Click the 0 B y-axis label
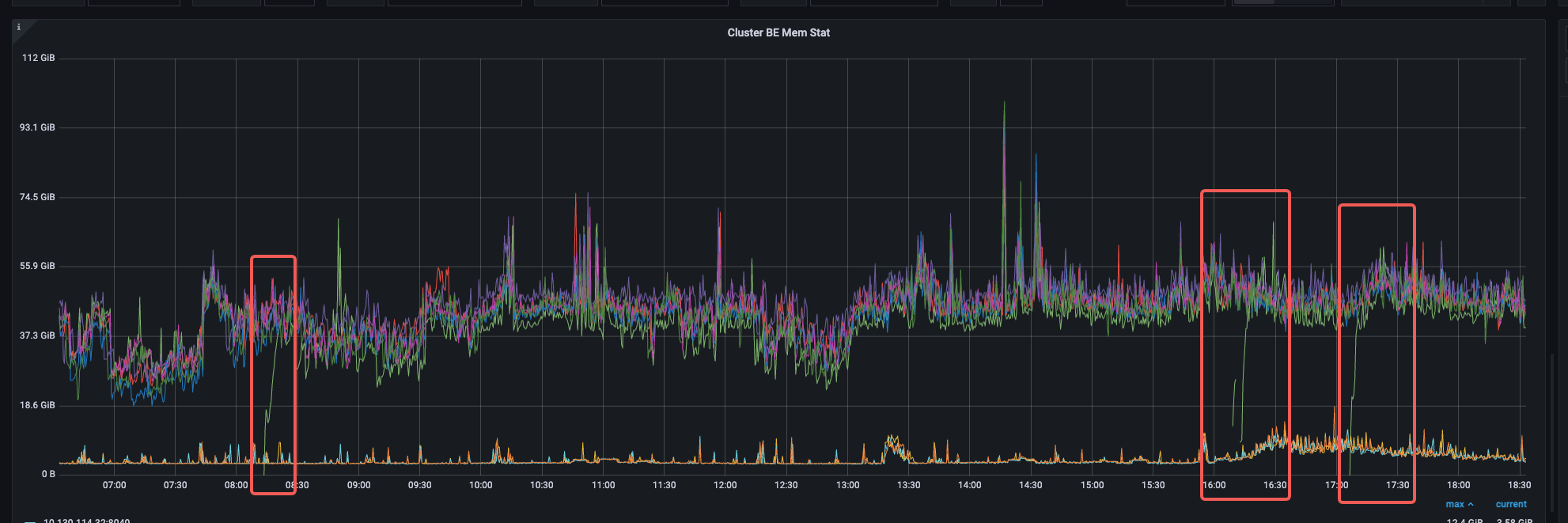This screenshot has width=1568, height=523. click(x=48, y=474)
